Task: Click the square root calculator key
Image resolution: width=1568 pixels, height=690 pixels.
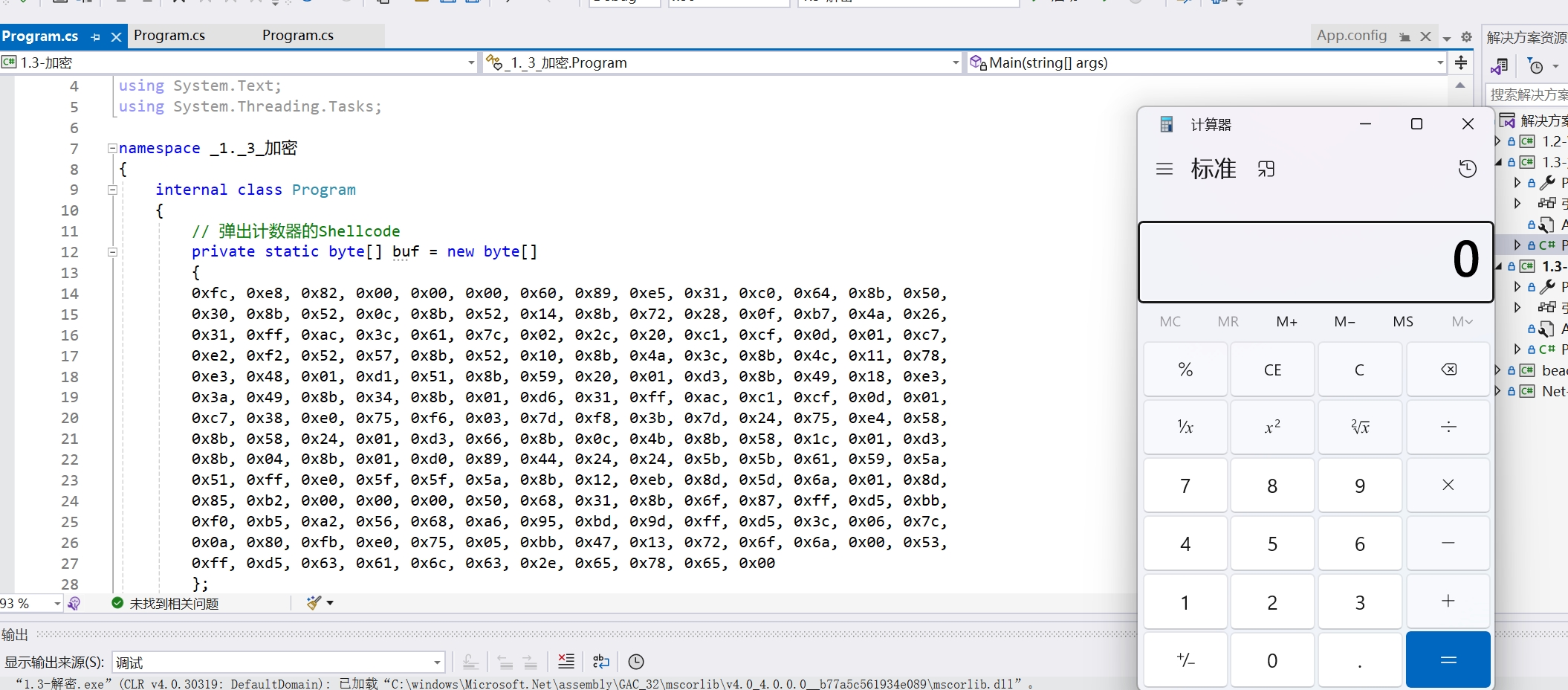Action: 1359,427
